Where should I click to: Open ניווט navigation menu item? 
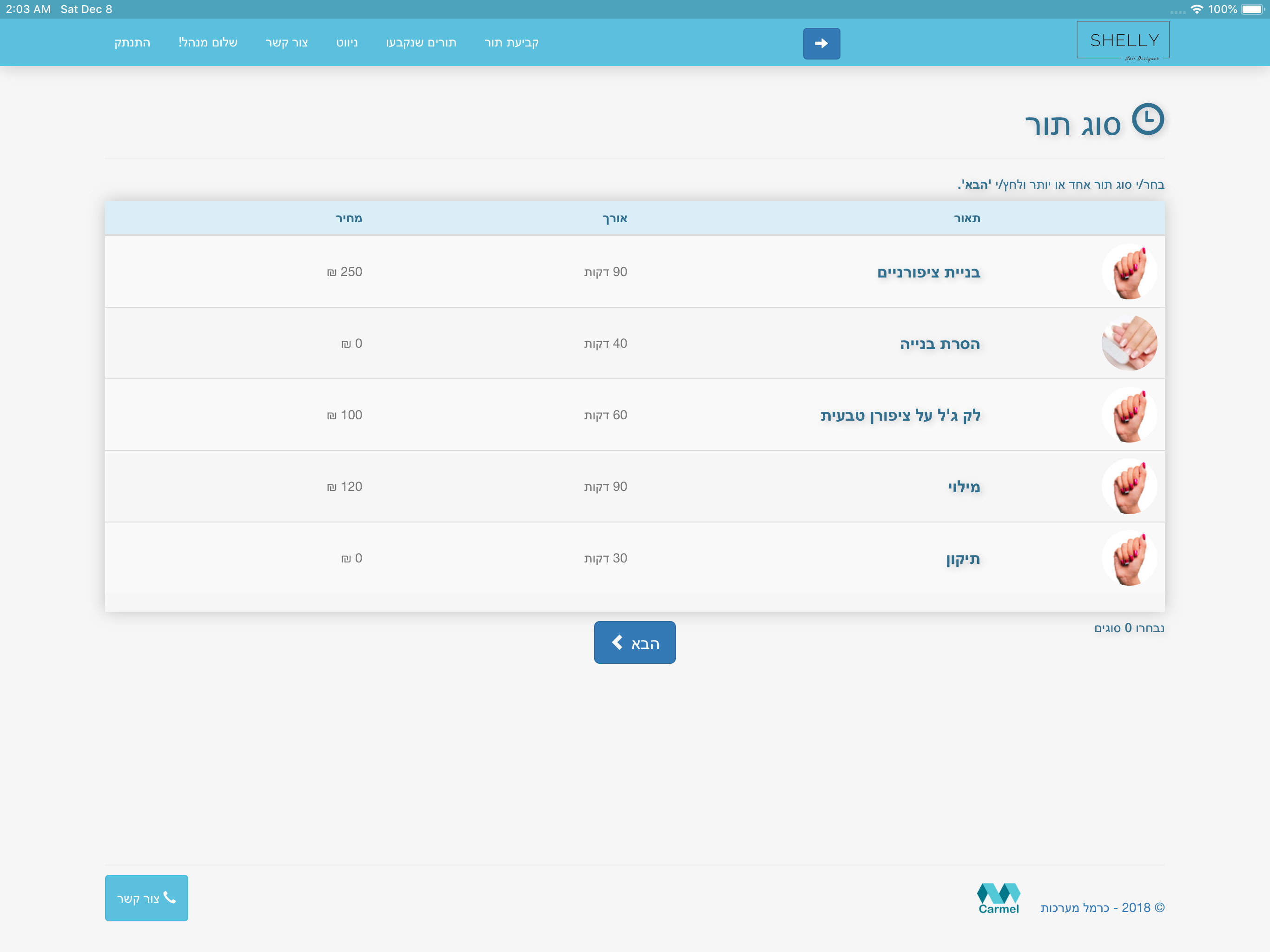[347, 42]
